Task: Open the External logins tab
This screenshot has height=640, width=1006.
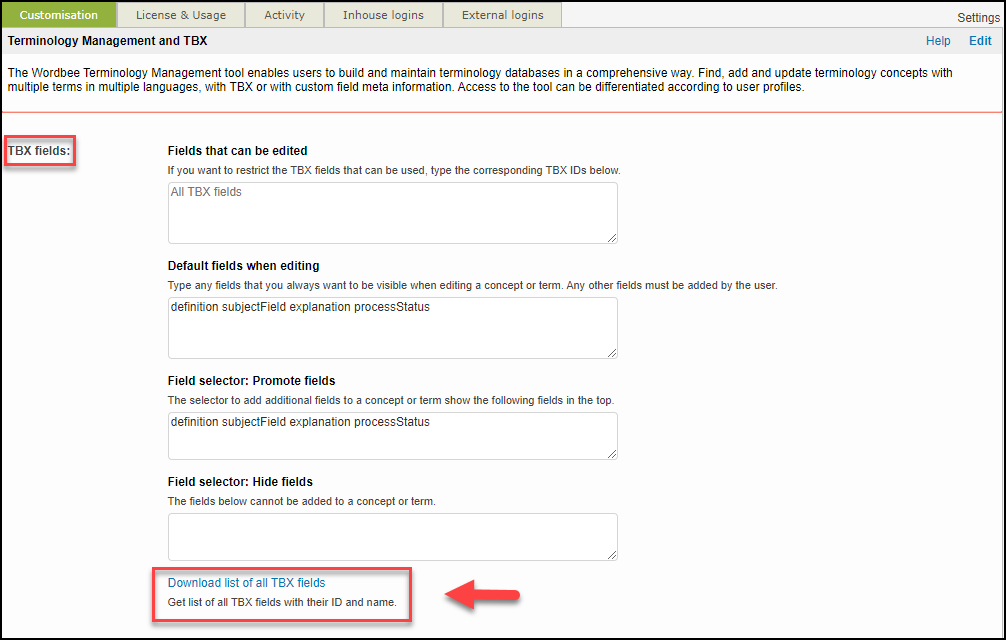Action: (x=502, y=15)
